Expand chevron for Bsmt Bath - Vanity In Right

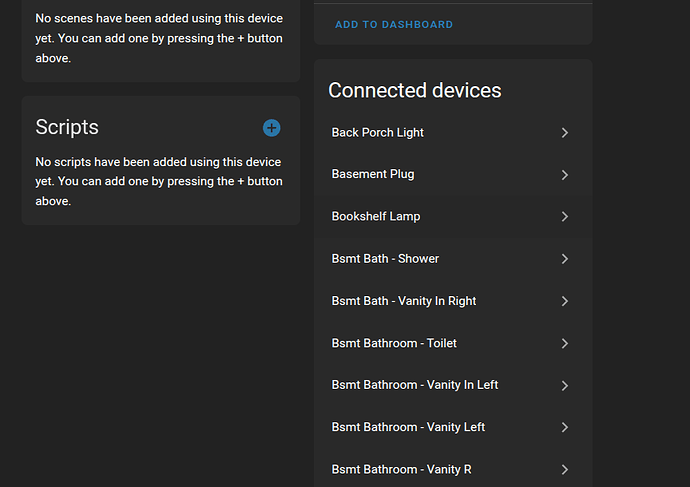pyautogui.click(x=565, y=301)
